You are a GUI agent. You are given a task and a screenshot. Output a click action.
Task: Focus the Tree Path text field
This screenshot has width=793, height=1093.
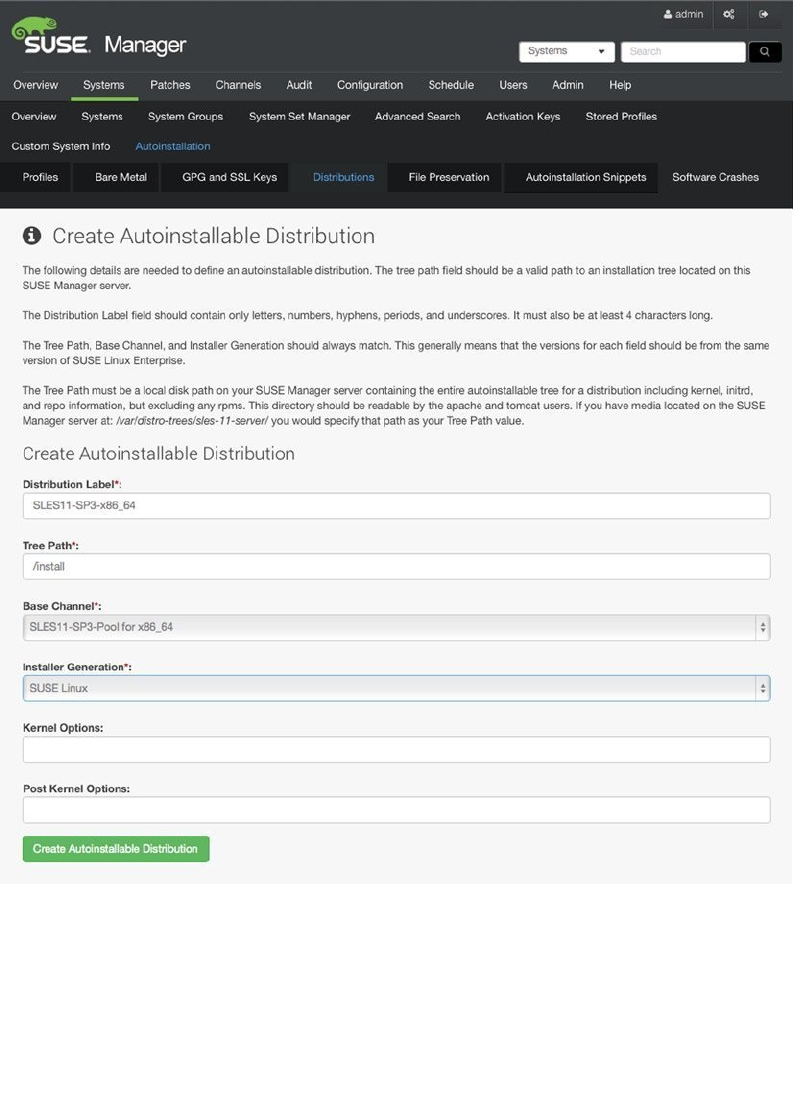point(396,566)
